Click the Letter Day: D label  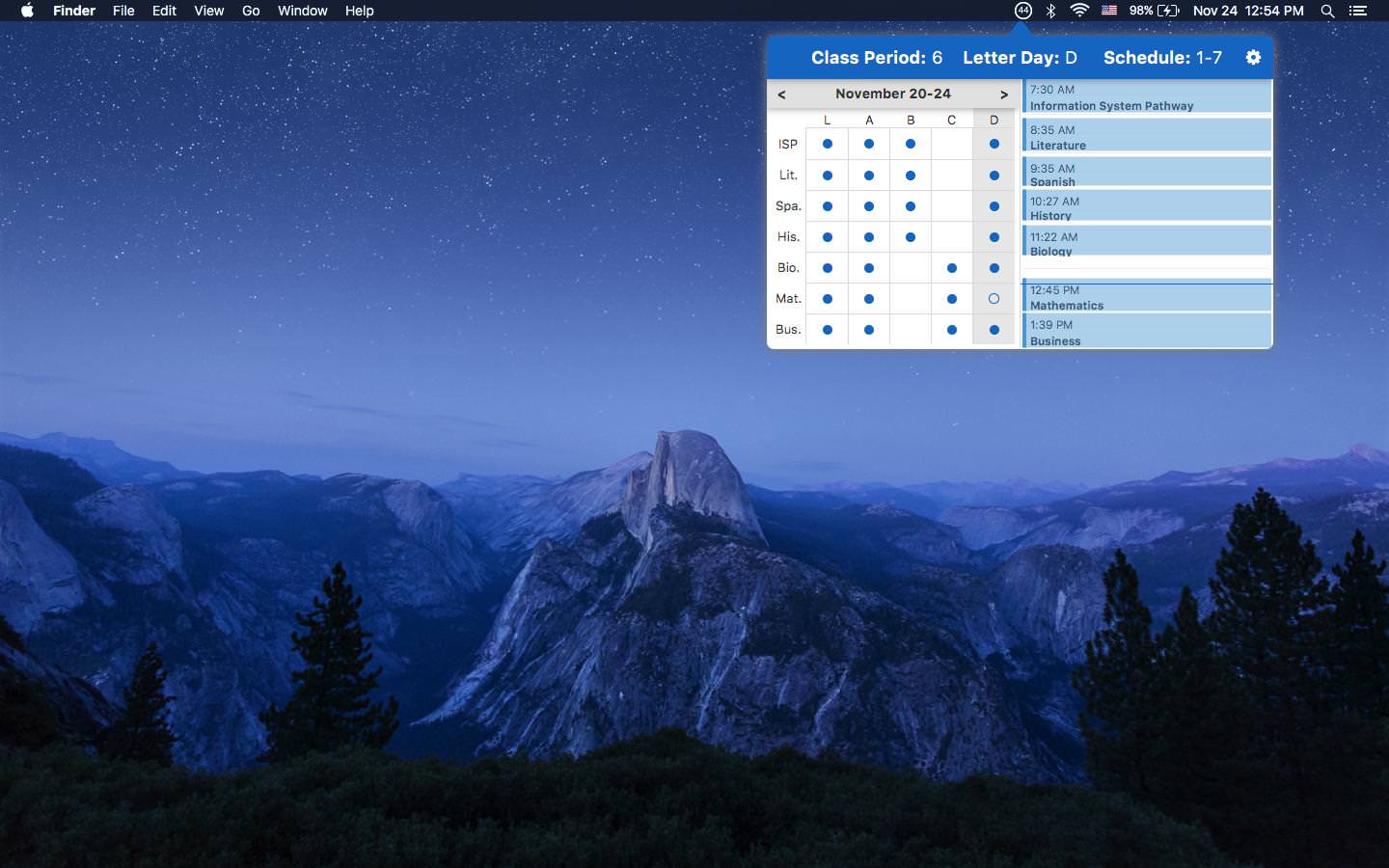tap(1020, 58)
